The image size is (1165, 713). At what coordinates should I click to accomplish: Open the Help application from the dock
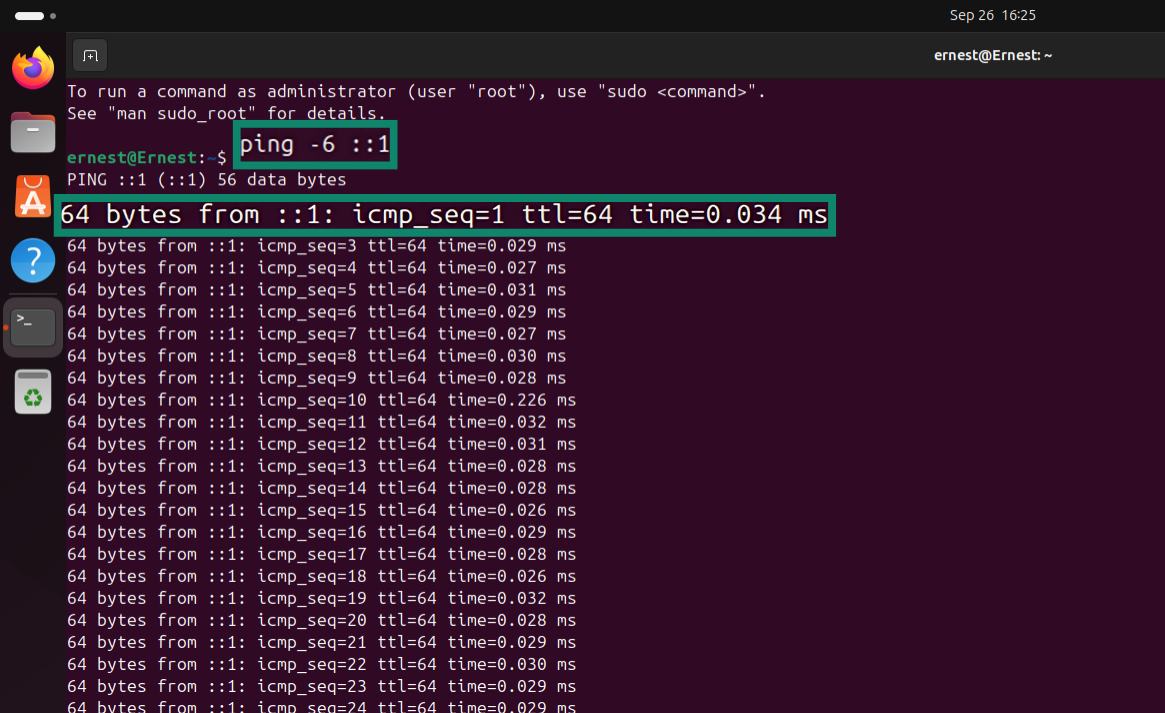32,261
